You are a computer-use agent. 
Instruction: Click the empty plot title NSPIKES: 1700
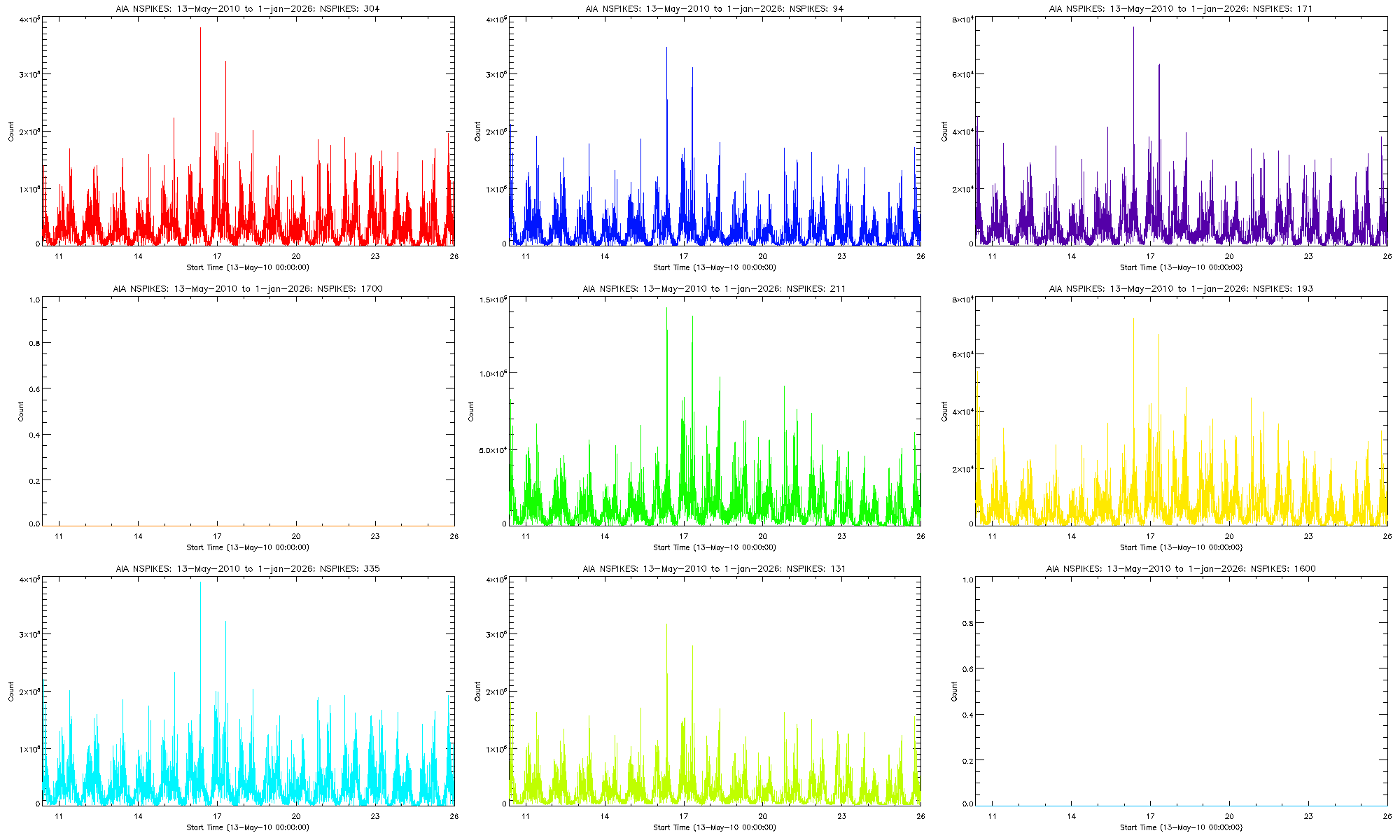point(248,289)
